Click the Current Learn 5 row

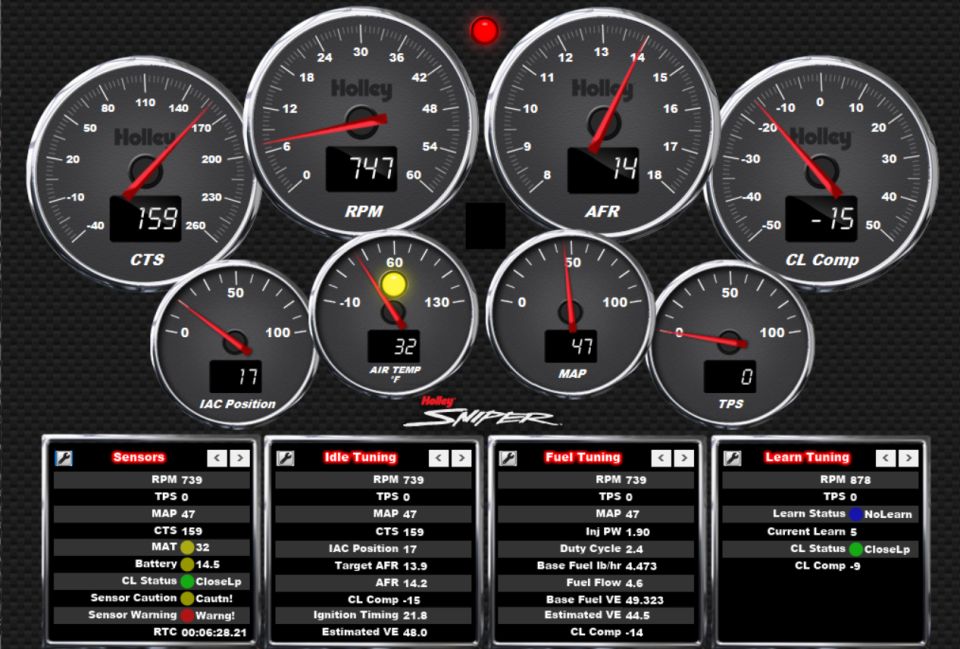tap(820, 532)
